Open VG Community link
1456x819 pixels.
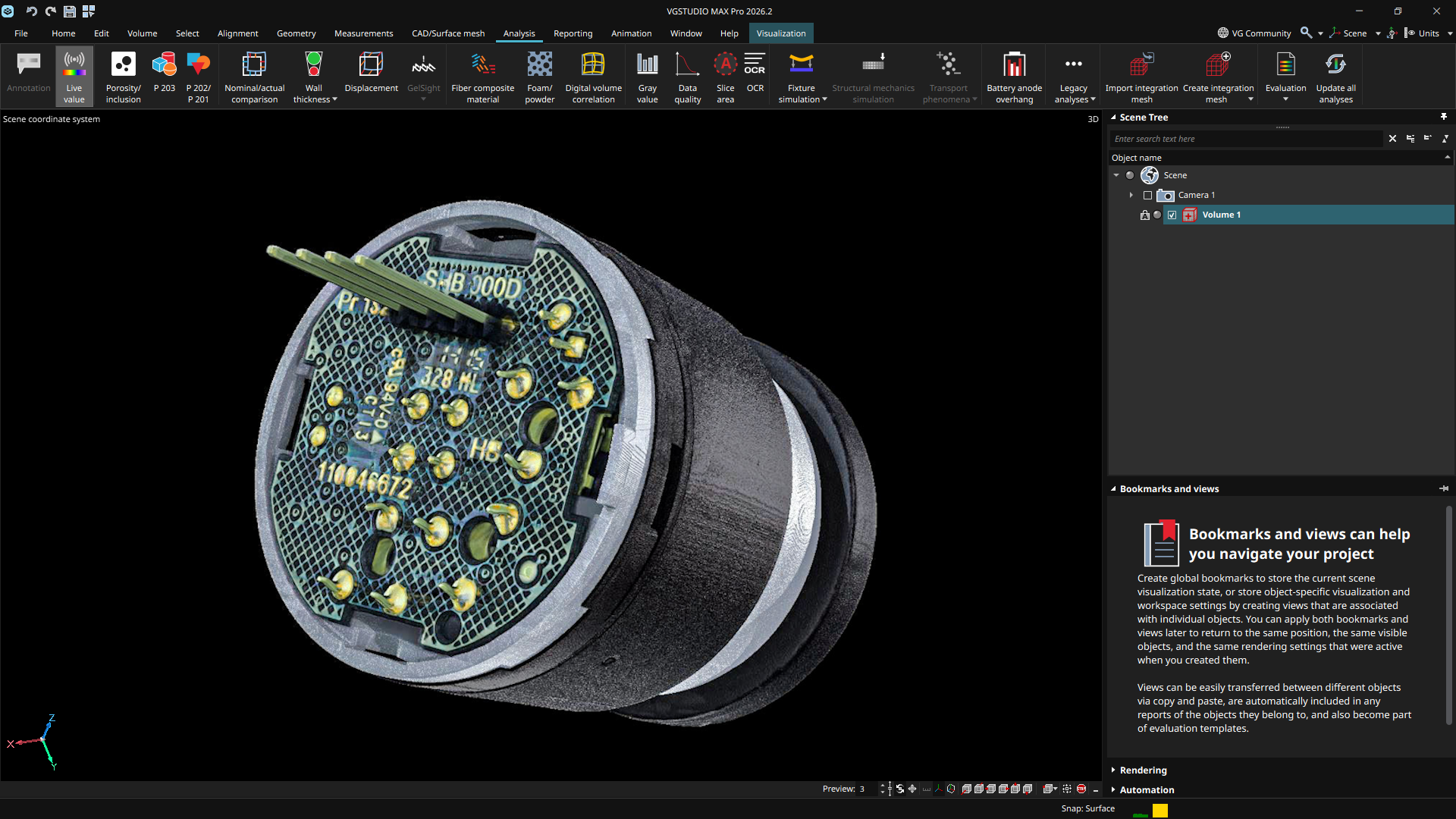(x=1254, y=33)
